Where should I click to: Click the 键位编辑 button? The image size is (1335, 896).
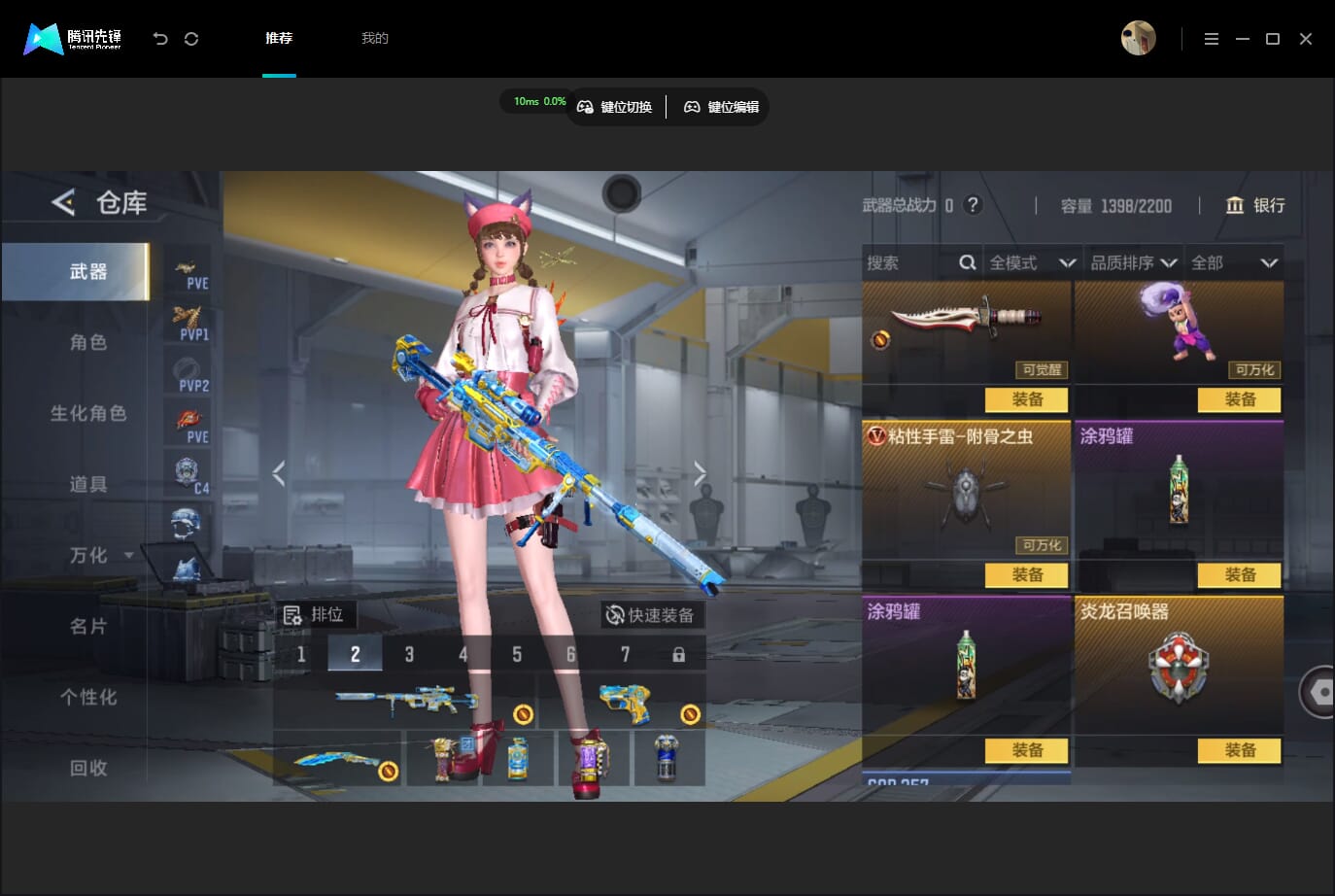pos(722,107)
